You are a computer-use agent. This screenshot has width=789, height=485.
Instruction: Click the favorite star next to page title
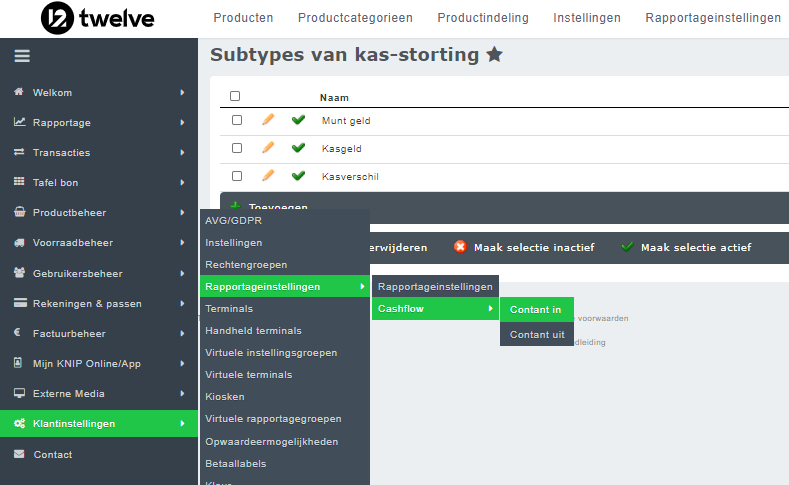click(494, 55)
